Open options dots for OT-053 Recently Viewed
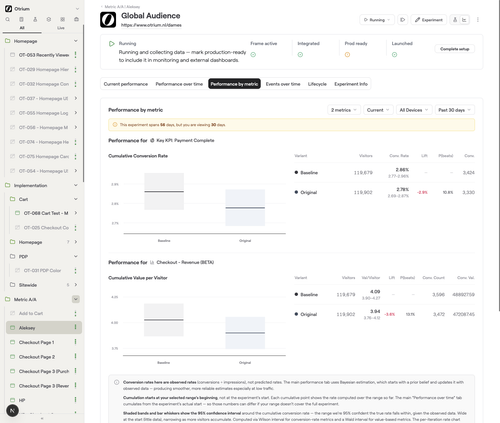Image resolution: width=500 pixels, height=423 pixels. pos(75,55)
